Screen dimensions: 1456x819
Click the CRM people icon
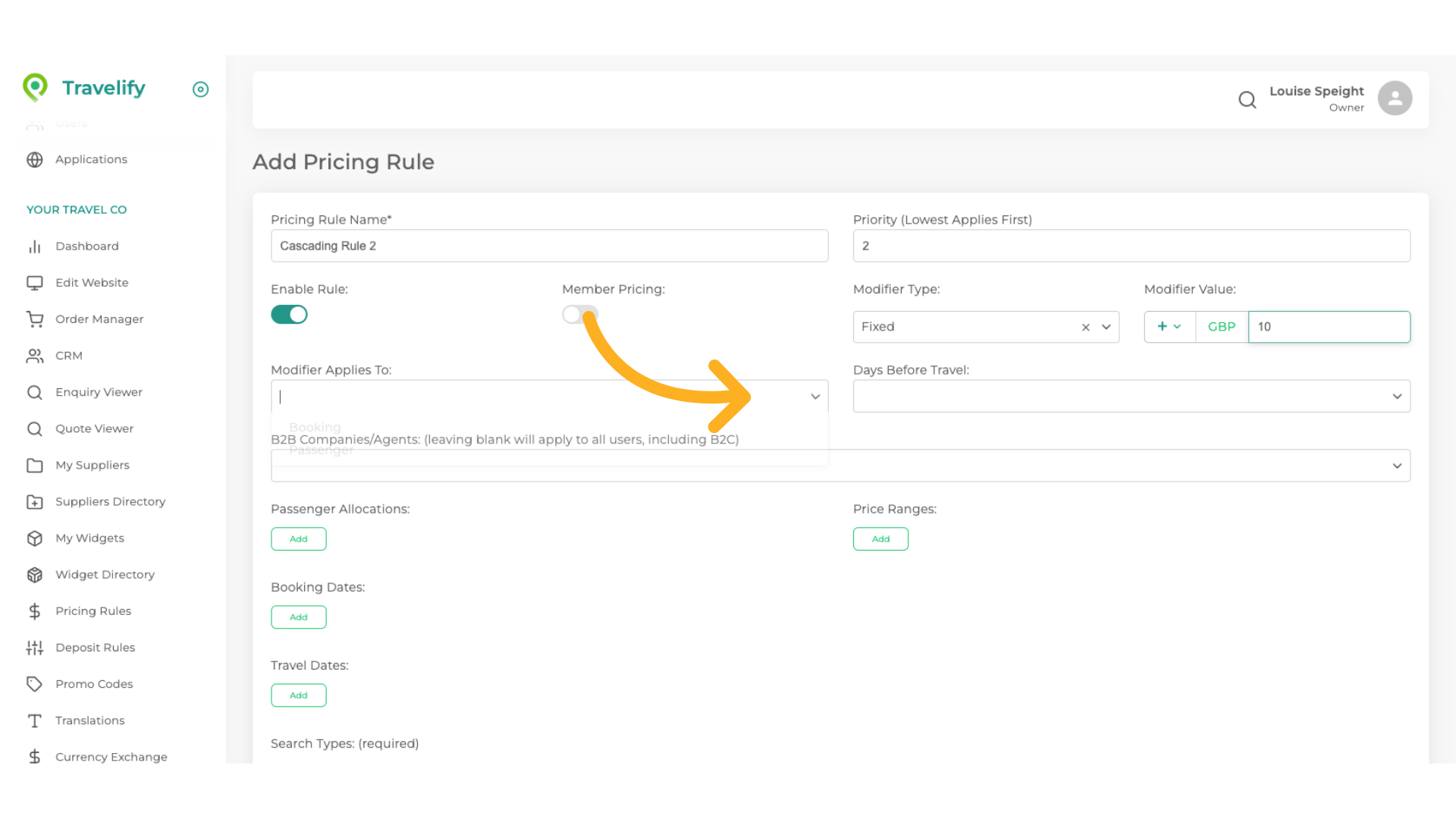(35, 356)
